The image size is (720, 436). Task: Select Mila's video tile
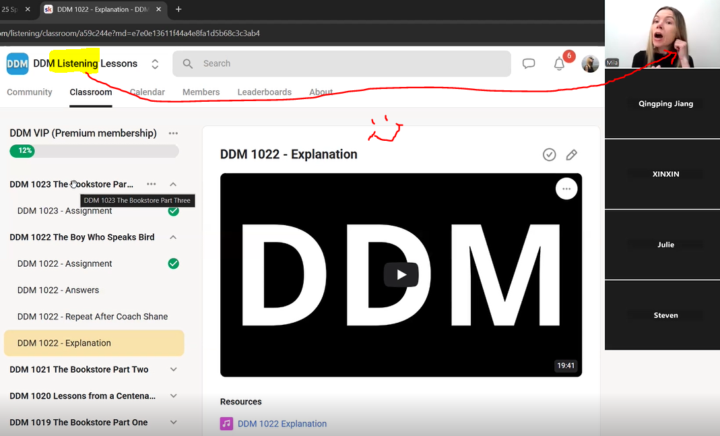coord(662,34)
